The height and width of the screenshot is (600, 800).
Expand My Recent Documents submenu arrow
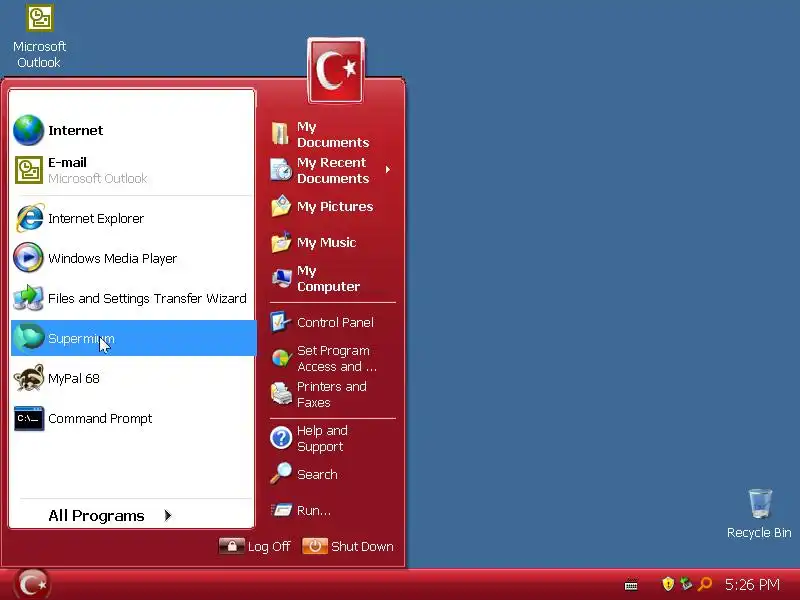click(388, 169)
